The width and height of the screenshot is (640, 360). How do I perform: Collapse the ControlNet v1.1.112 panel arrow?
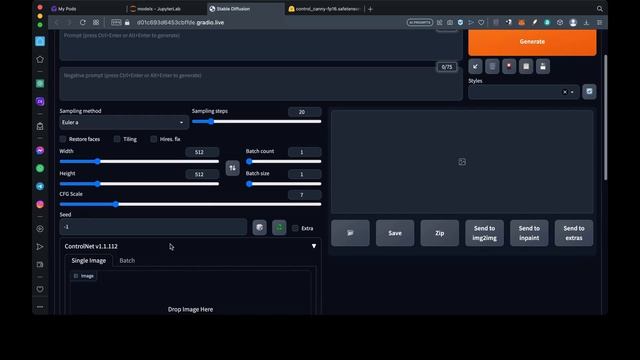pos(314,246)
